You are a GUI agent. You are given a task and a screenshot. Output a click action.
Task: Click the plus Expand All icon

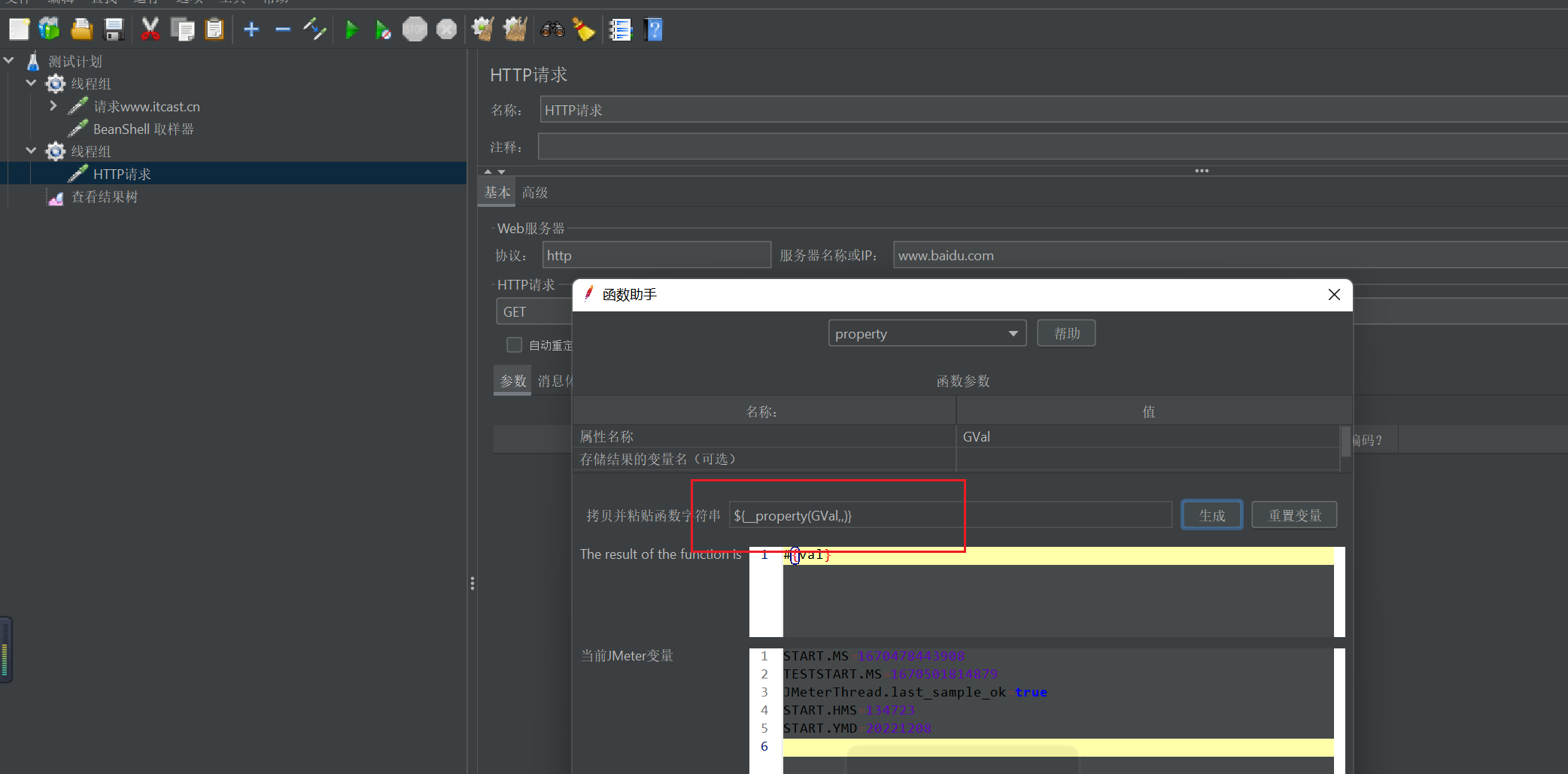pos(251,30)
